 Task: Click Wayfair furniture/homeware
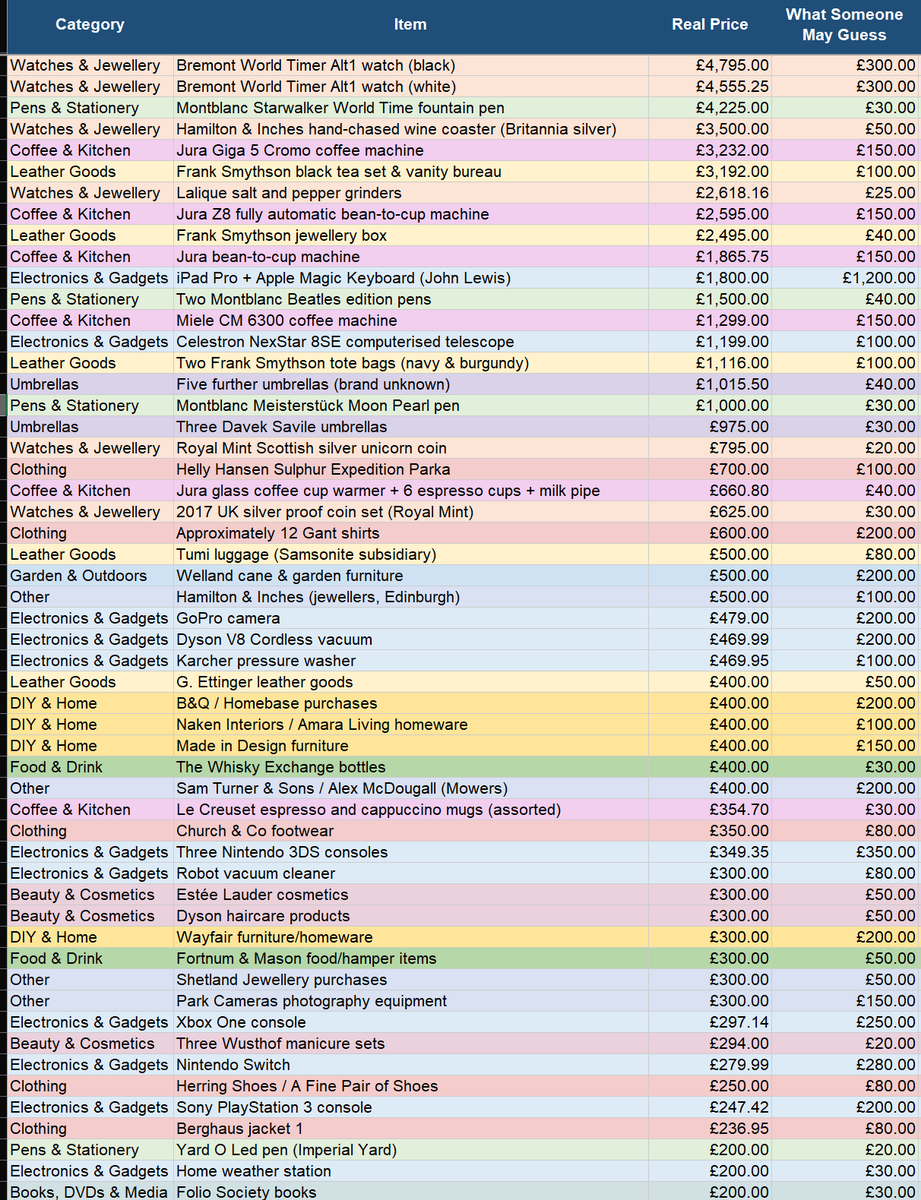411,937
